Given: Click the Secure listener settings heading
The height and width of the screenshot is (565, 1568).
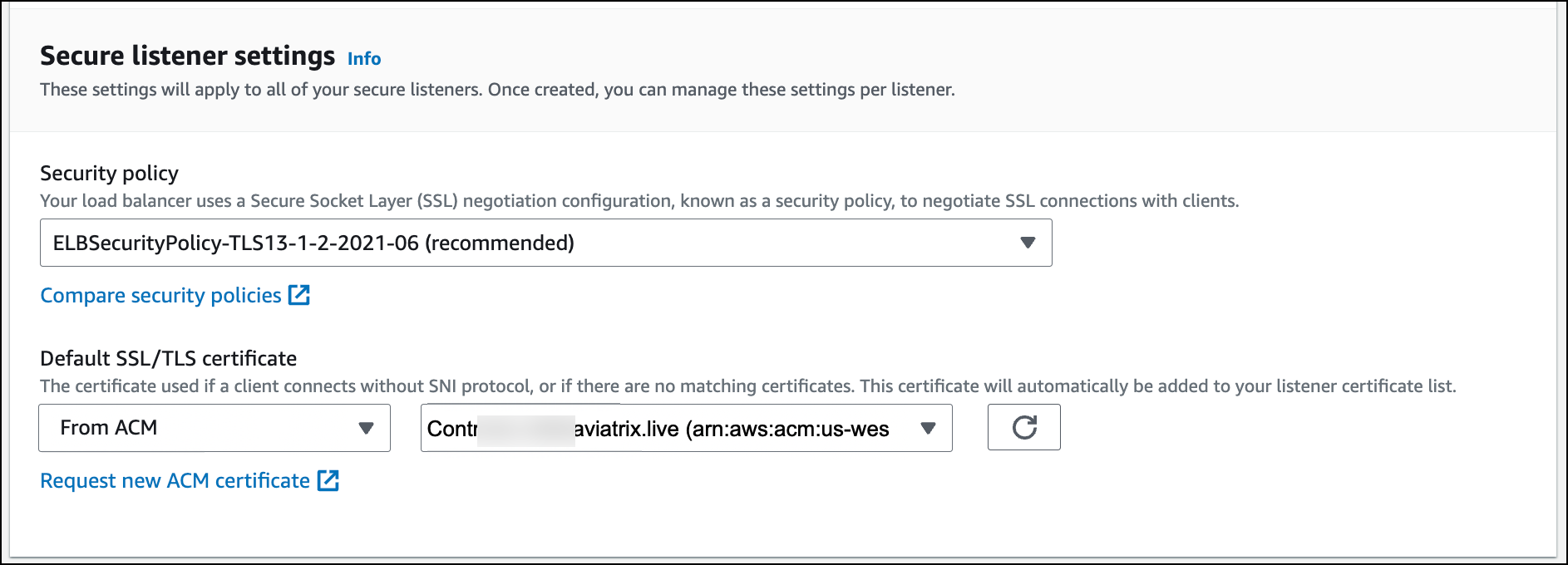Looking at the screenshot, I should pos(187,56).
